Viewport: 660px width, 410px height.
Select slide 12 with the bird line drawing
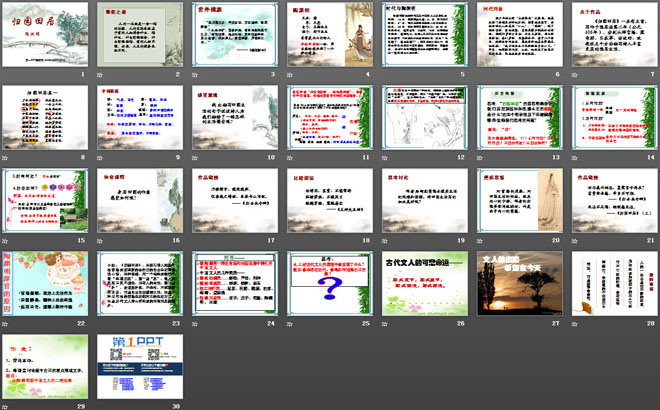coord(425,117)
